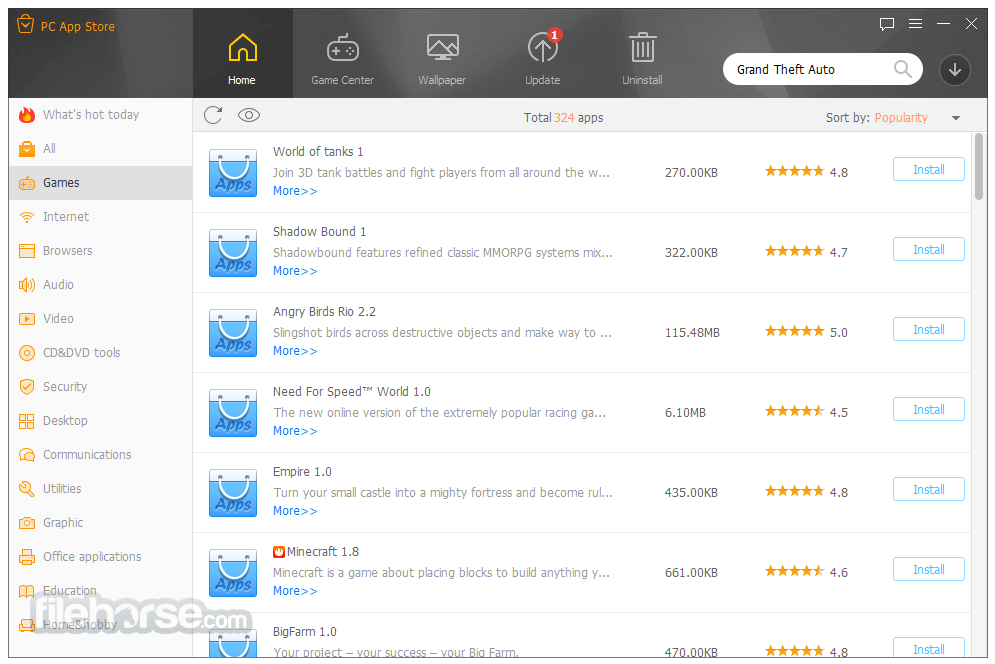Image resolution: width=995 pixels, height=664 pixels.
Task: Open More link for Empire 1.0
Action: click(x=295, y=511)
